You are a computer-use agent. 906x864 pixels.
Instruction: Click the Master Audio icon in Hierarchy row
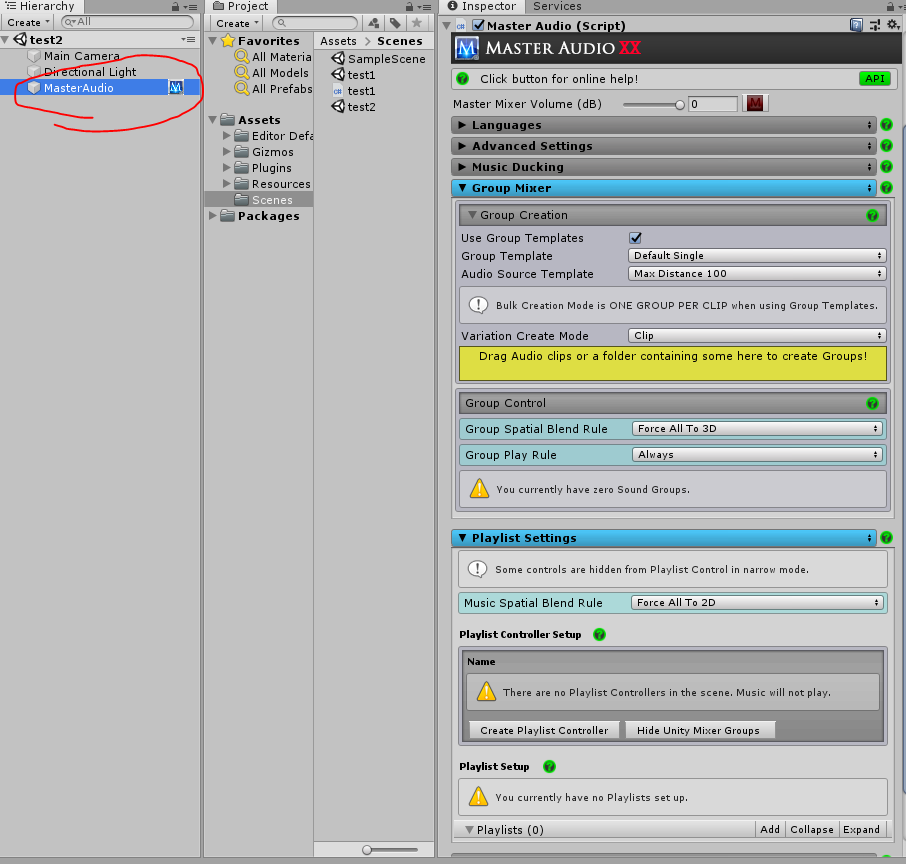(176, 88)
